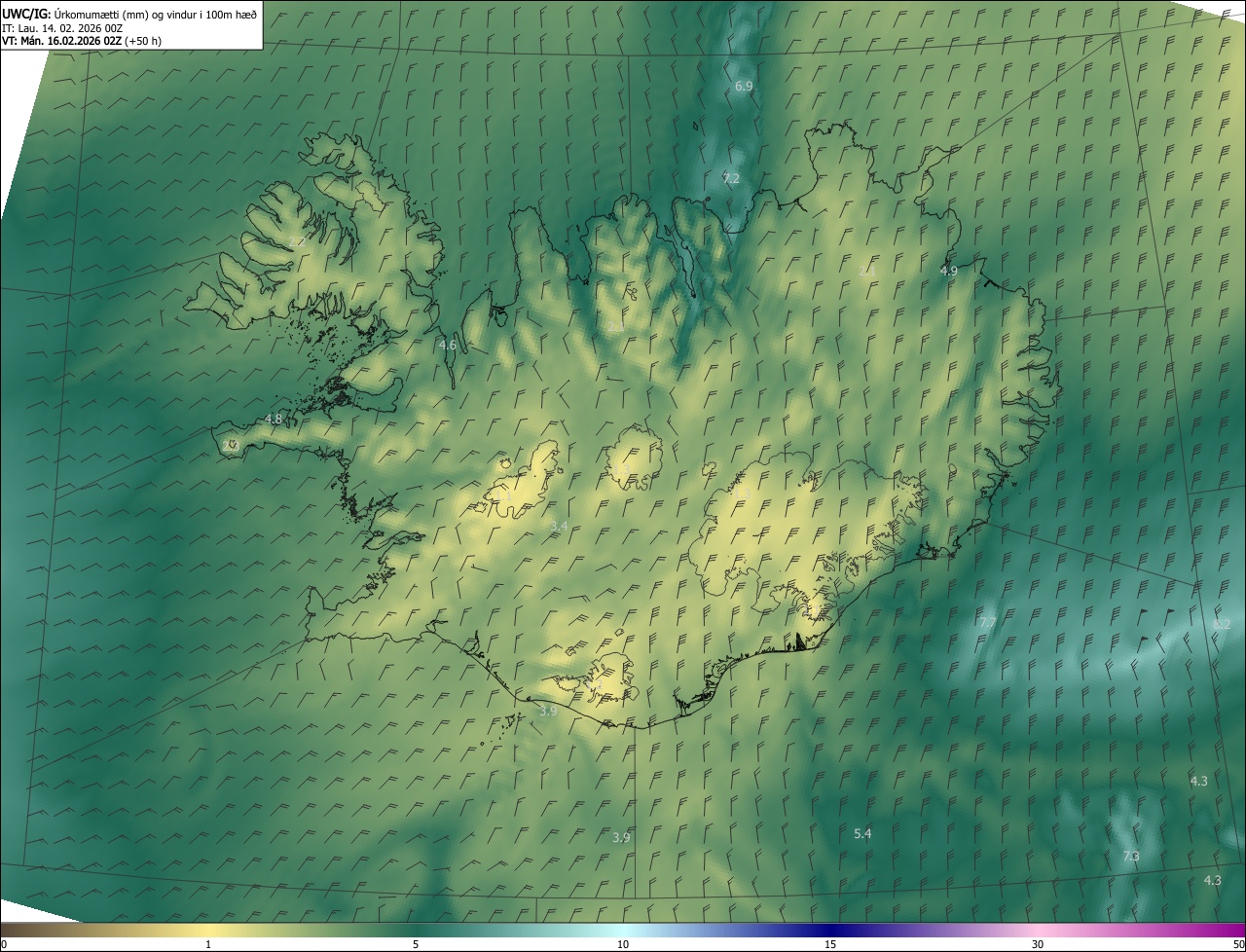Click the color scale tick label '30'
The image size is (1246, 952).
pyautogui.click(x=1038, y=945)
